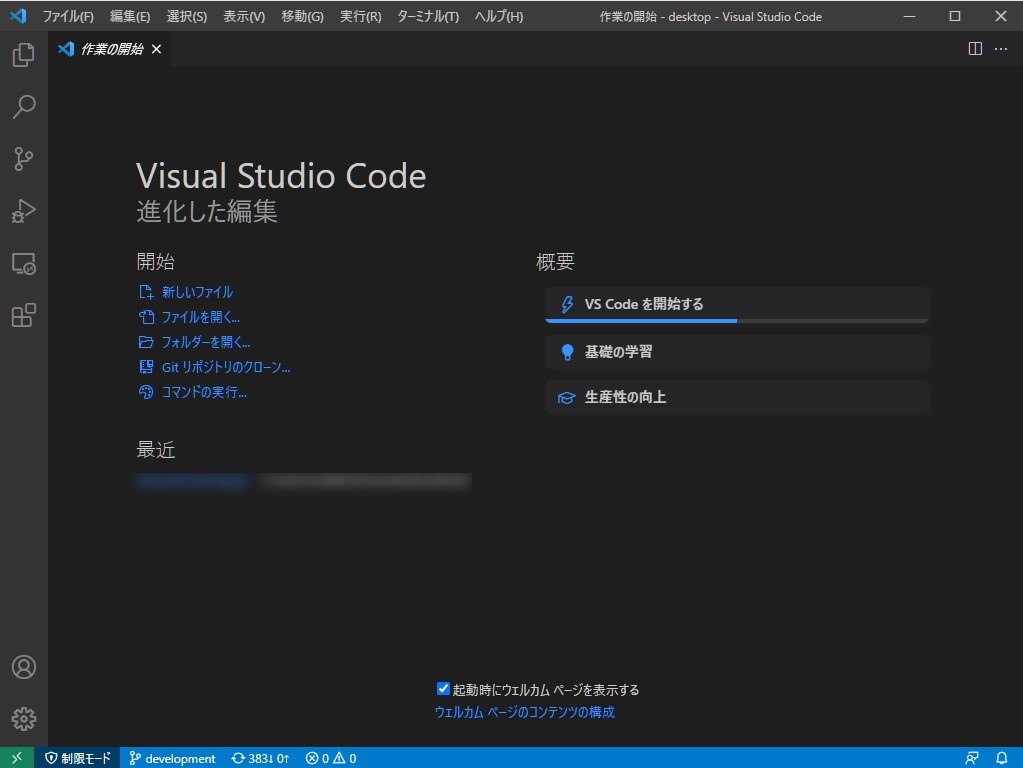Open the 実行(R) menu
Viewport: 1023px width, 768px height.
click(360, 16)
